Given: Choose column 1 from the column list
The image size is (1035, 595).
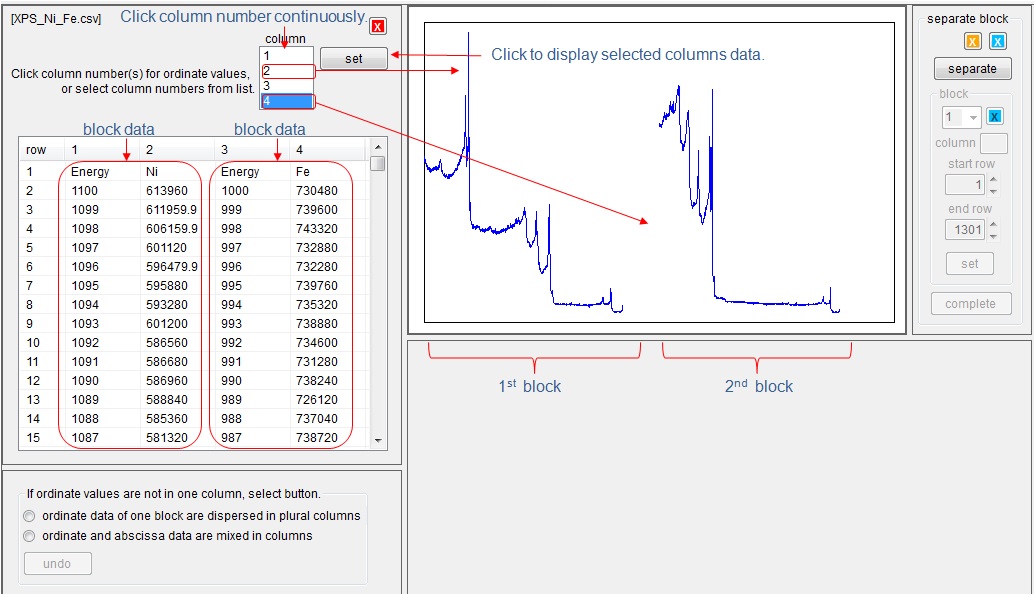Looking at the screenshot, I should click(x=287, y=56).
